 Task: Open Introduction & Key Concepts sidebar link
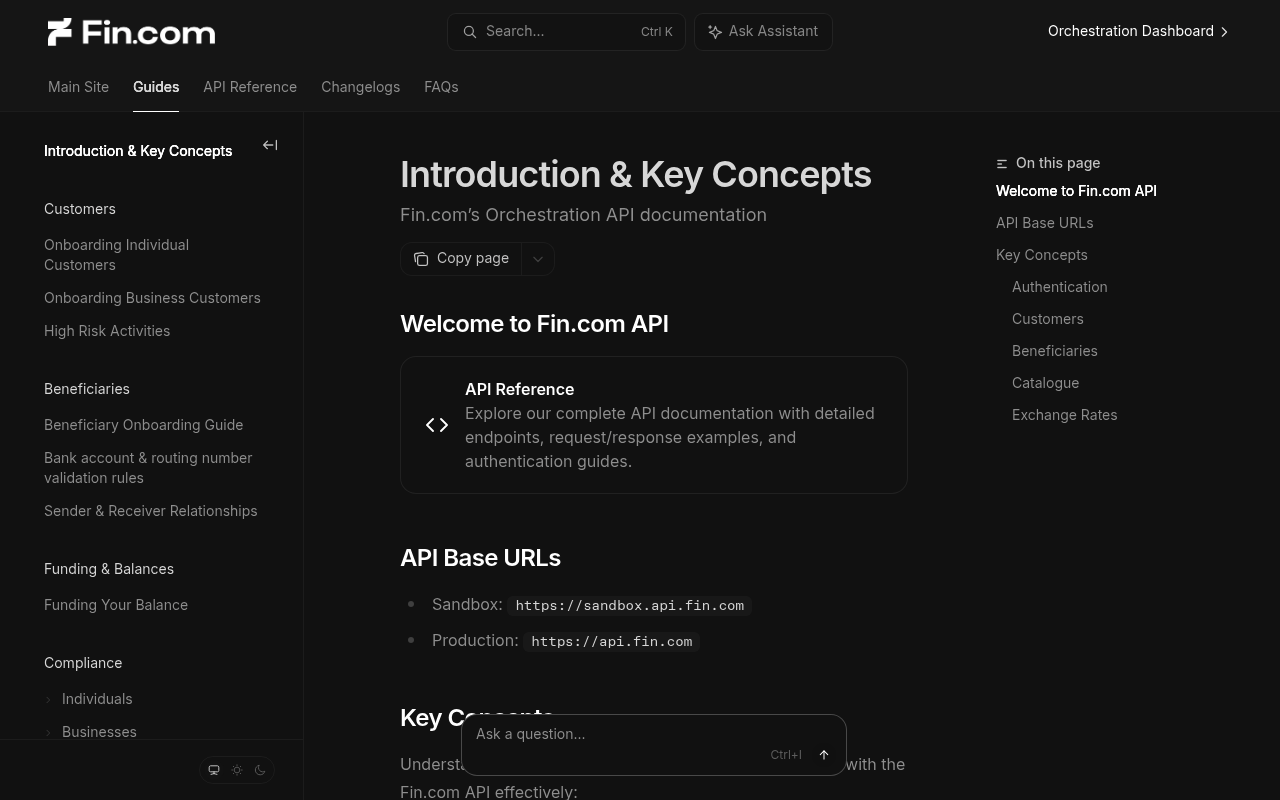(138, 151)
